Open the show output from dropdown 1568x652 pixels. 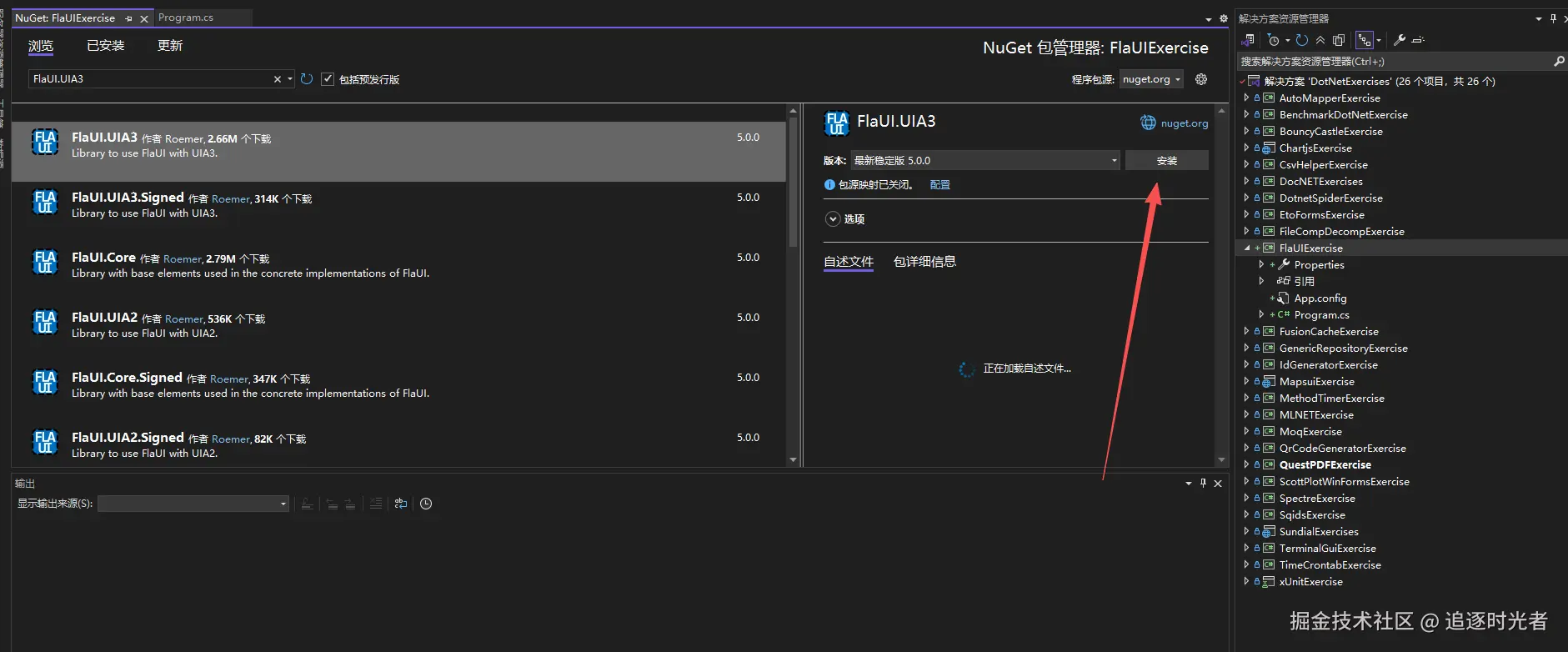click(x=193, y=504)
